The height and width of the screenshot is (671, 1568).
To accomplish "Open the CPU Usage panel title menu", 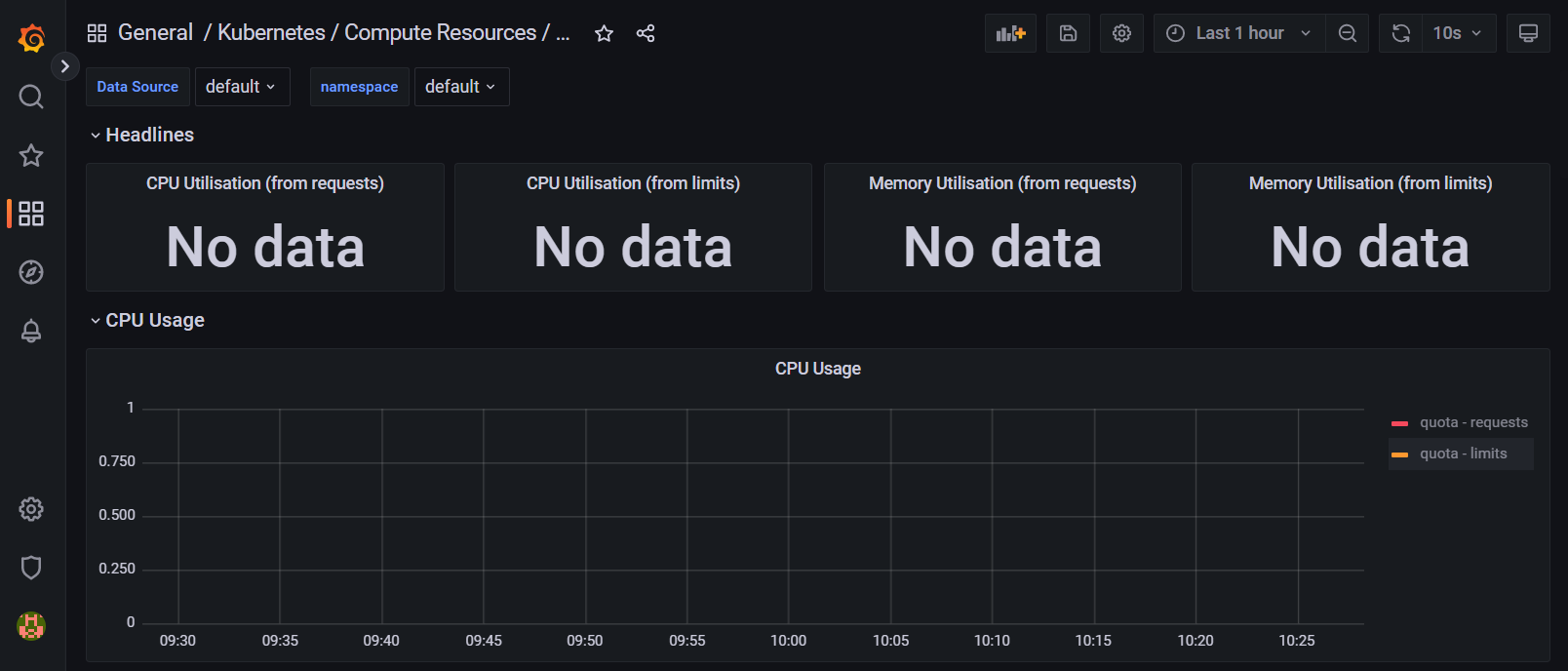I will pyautogui.click(x=817, y=369).
